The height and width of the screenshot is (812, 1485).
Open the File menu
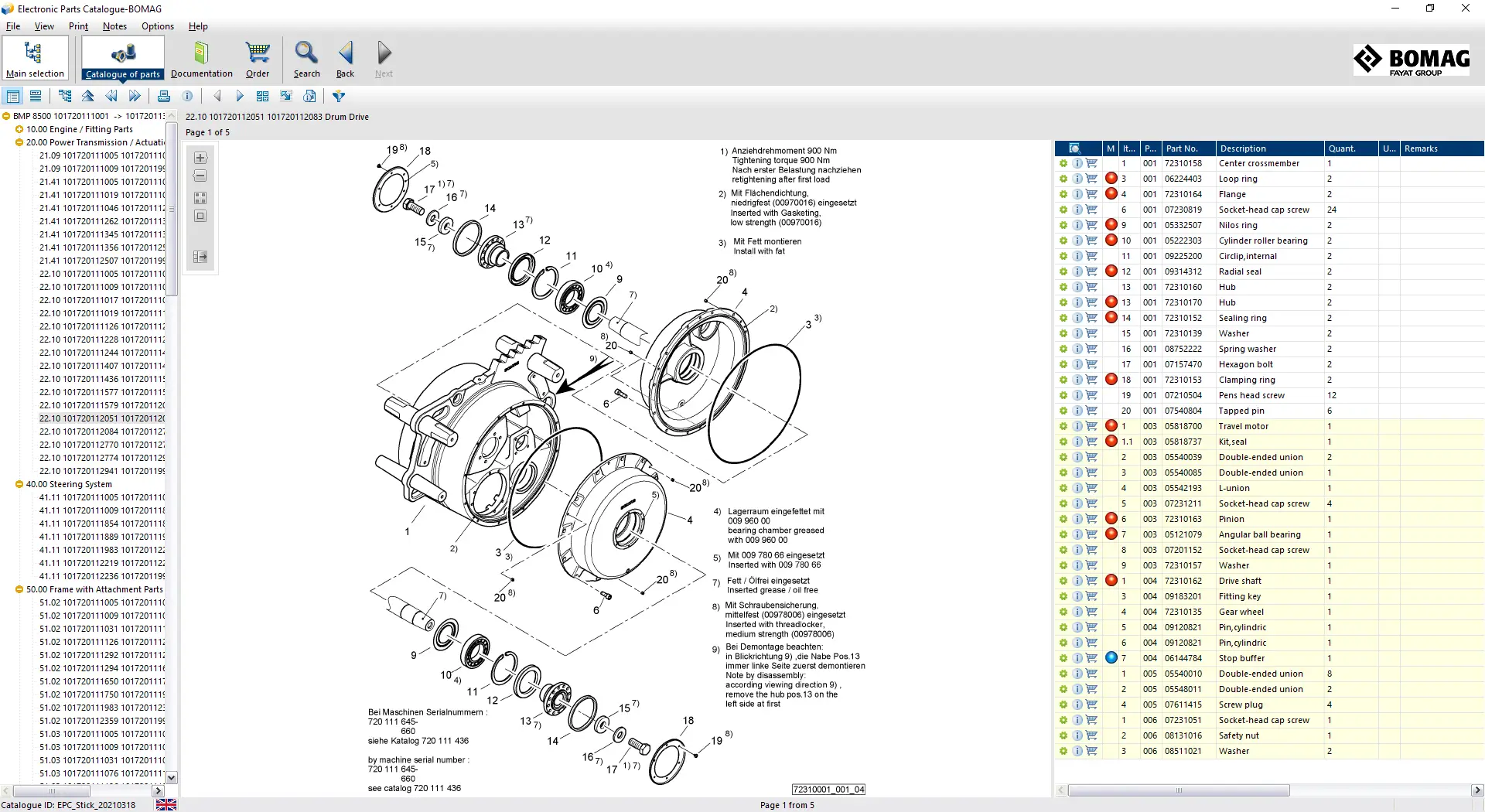(13, 26)
